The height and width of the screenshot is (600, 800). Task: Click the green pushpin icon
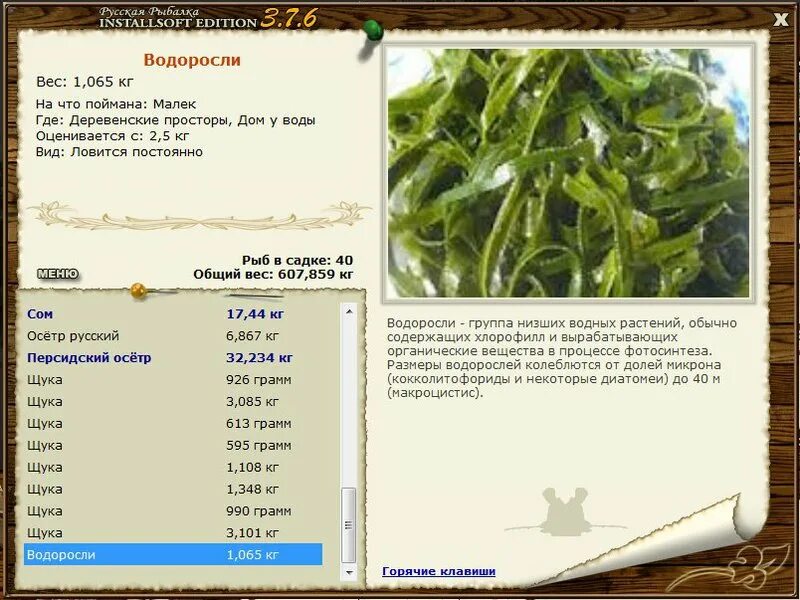click(x=373, y=32)
